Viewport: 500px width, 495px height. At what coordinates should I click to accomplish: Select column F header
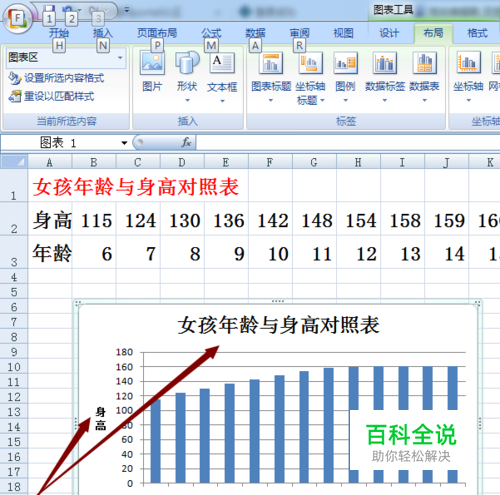click(270, 162)
